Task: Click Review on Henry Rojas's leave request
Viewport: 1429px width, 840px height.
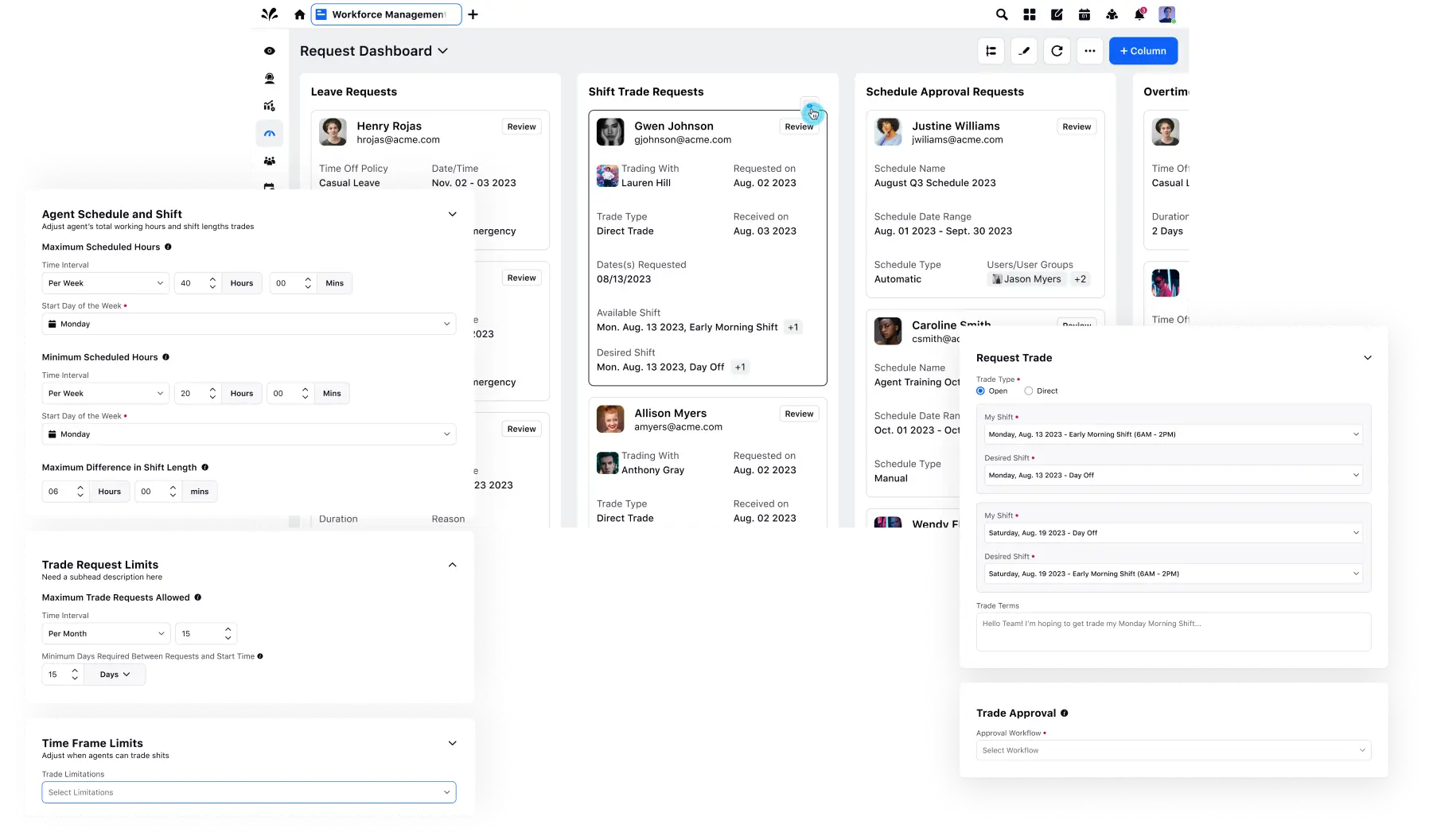Action: point(521,126)
